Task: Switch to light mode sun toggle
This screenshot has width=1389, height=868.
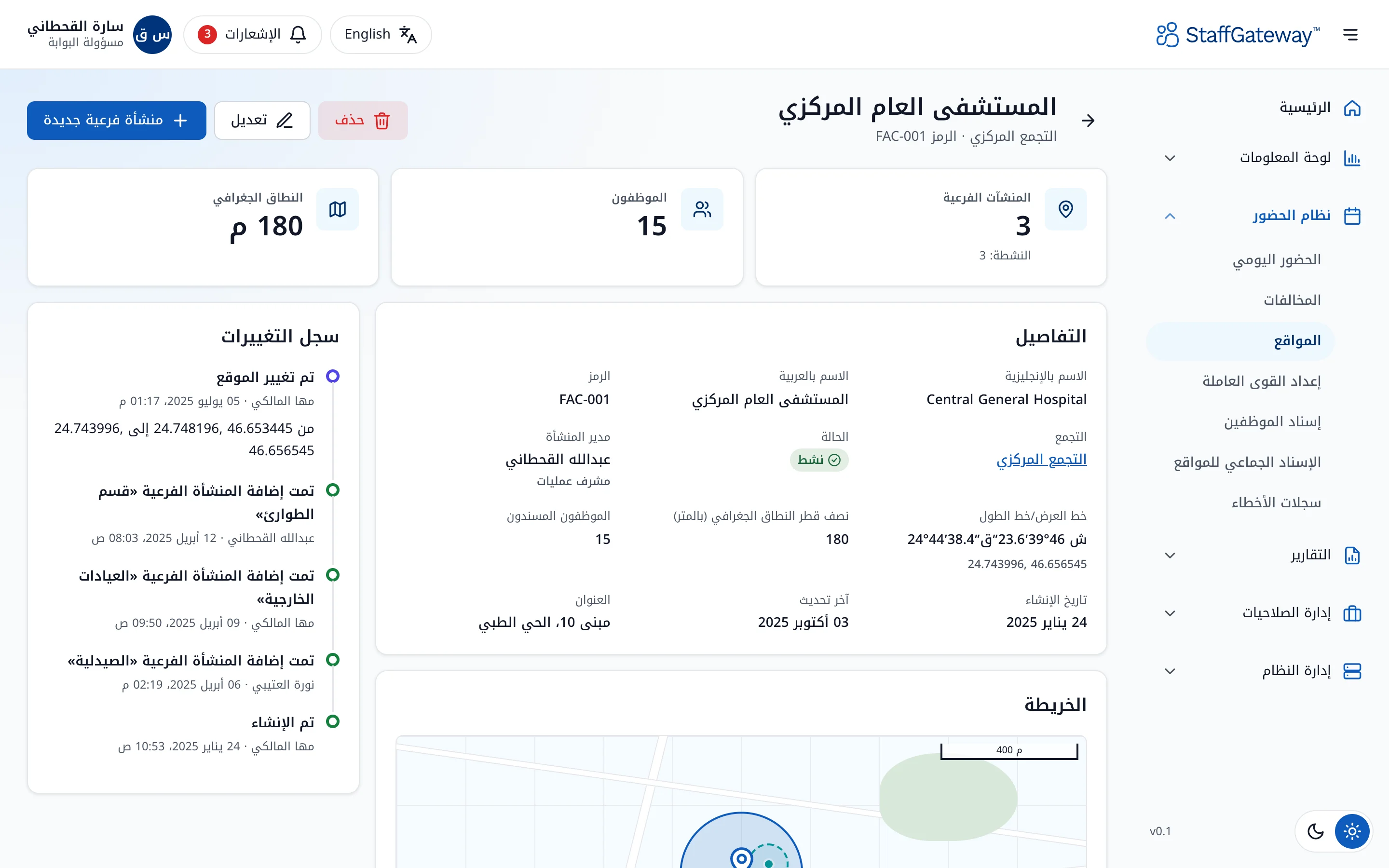Action: 1352,831
